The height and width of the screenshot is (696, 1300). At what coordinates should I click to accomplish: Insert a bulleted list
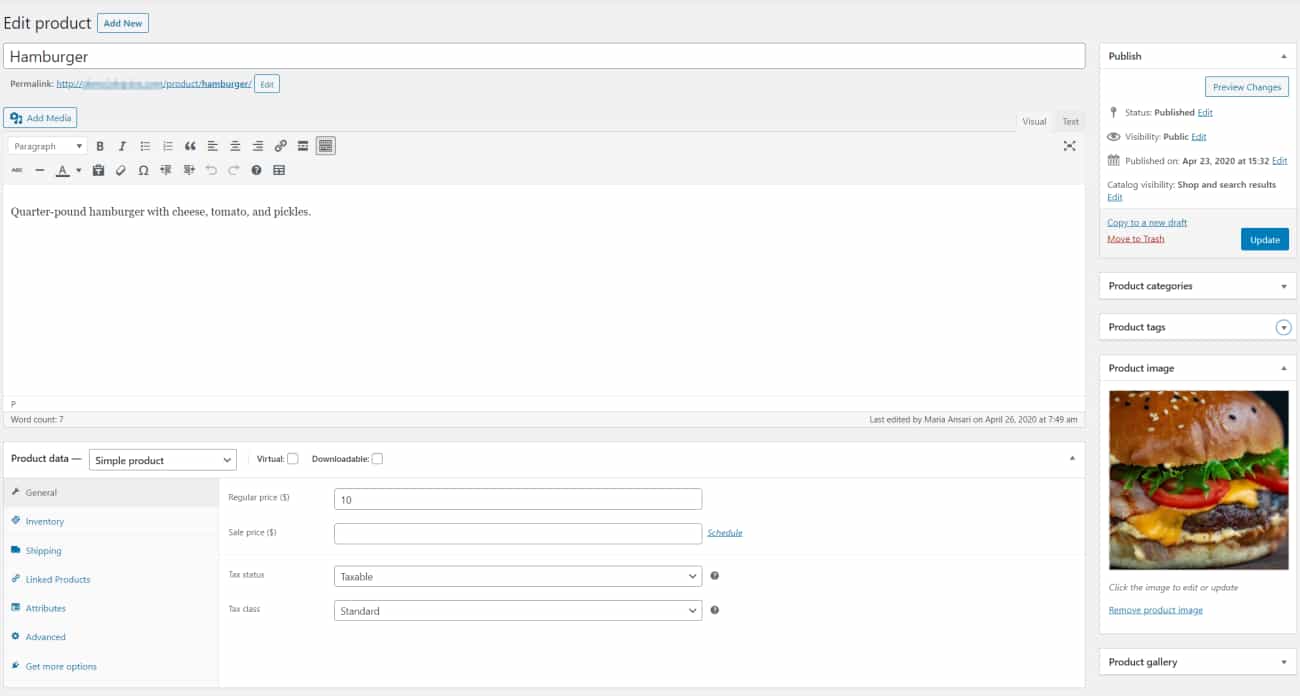[x=145, y=146]
